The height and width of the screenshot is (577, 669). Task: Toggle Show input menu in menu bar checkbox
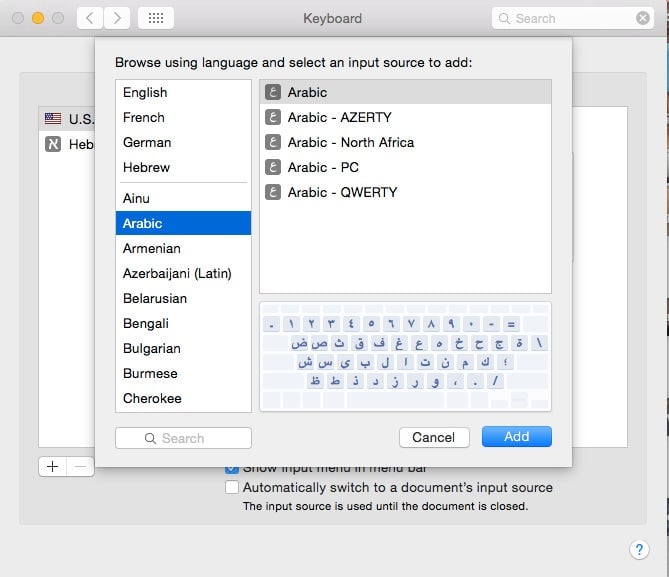[232, 470]
